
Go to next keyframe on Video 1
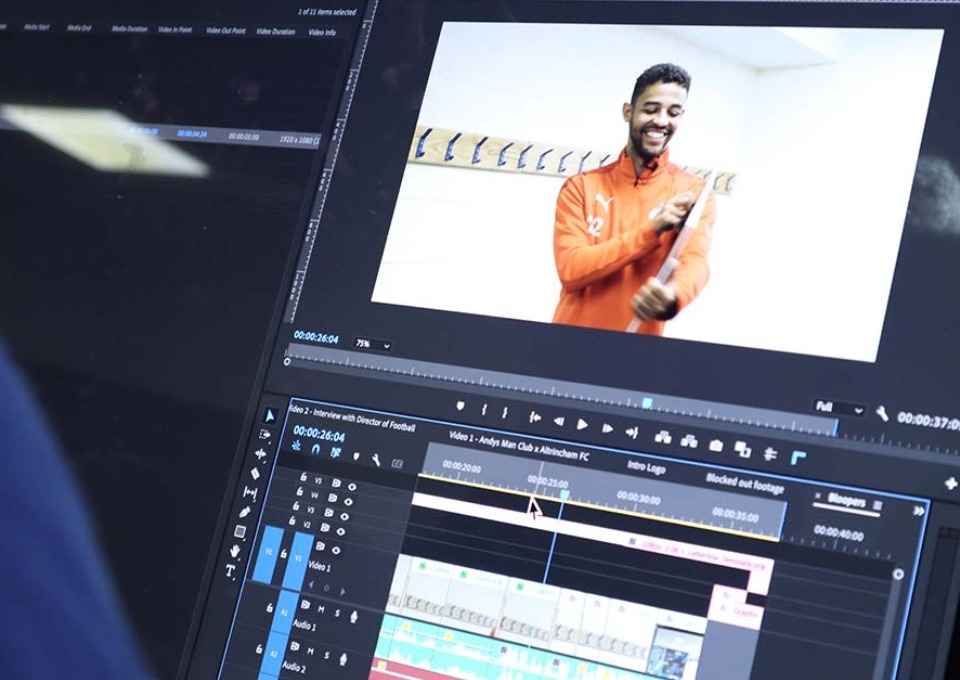pos(343,592)
